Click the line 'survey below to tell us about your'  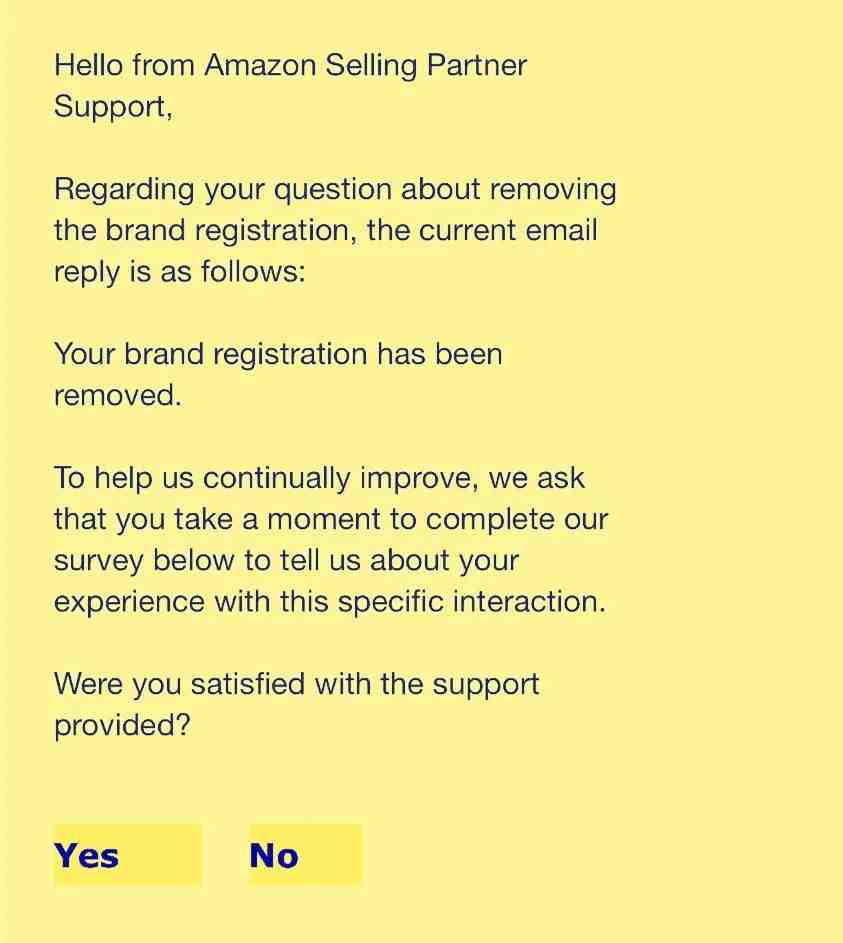[286, 561]
